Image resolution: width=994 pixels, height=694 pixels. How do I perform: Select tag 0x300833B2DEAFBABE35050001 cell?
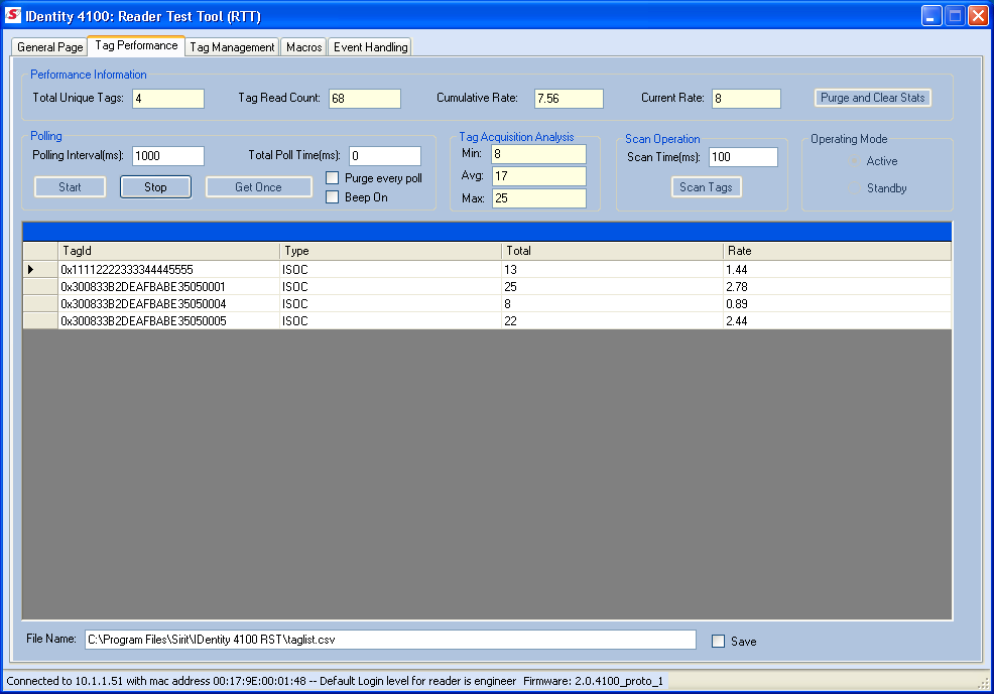[169, 286]
